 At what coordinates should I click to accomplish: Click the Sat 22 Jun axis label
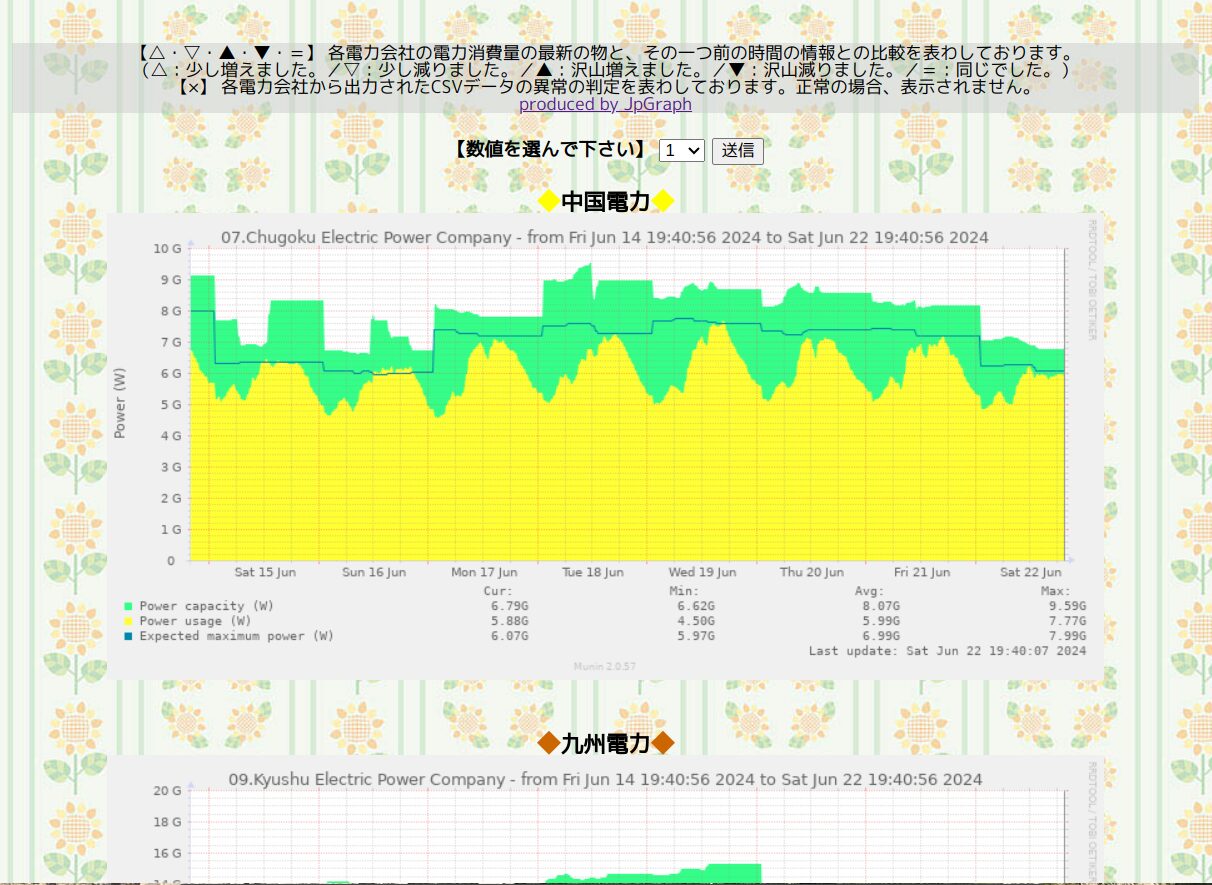pos(1031,573)
